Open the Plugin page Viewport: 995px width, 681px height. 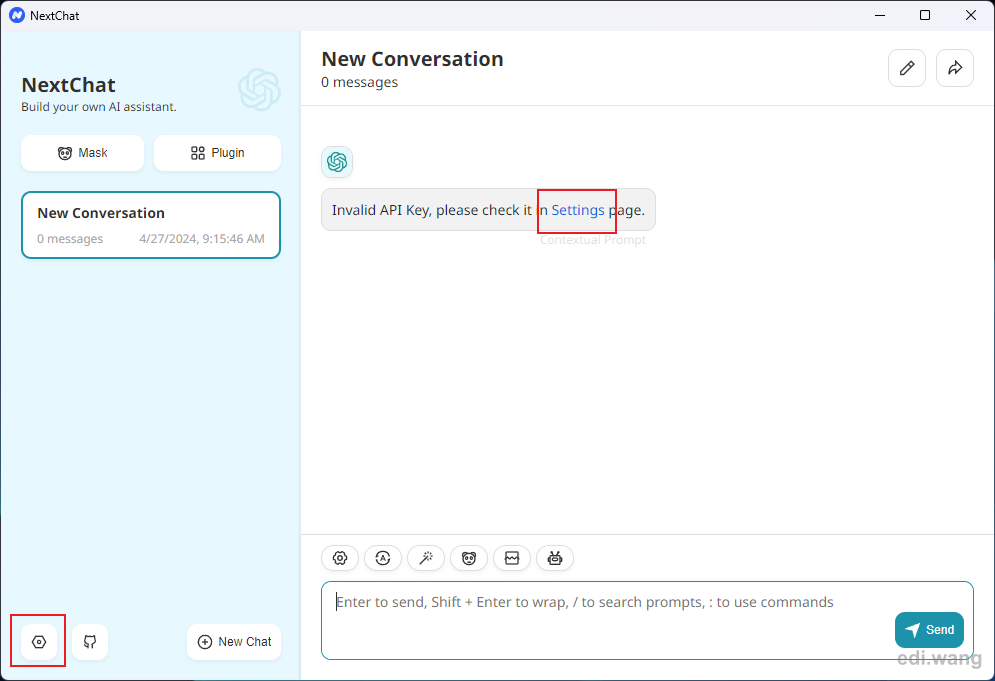click(x=217, y=153)
